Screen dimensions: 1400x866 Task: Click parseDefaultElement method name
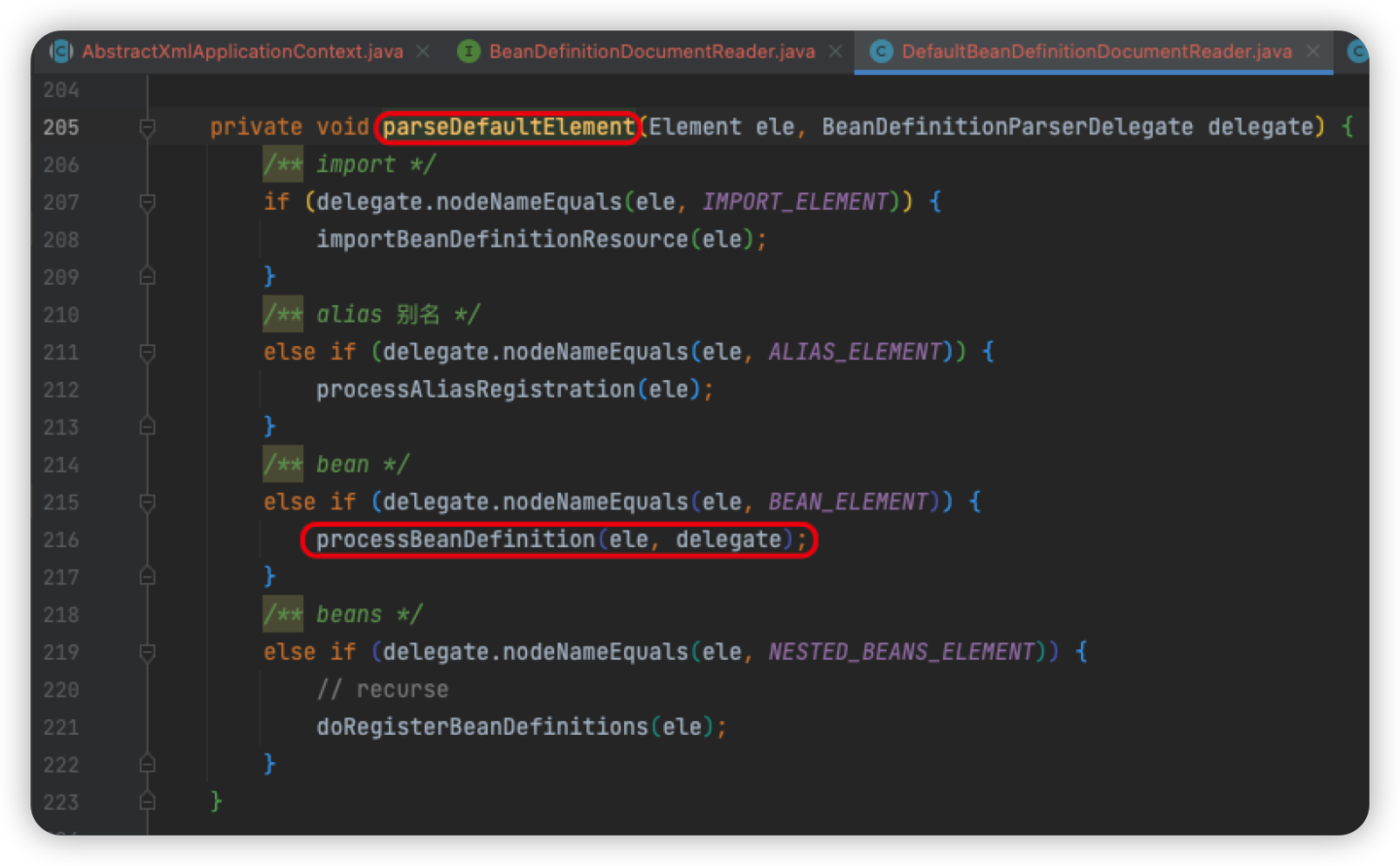[x=508, y=127]
